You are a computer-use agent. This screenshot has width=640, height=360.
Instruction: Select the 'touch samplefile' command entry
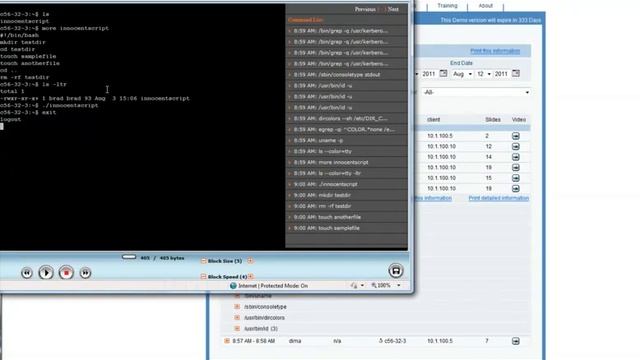click(x=346, y=228)
